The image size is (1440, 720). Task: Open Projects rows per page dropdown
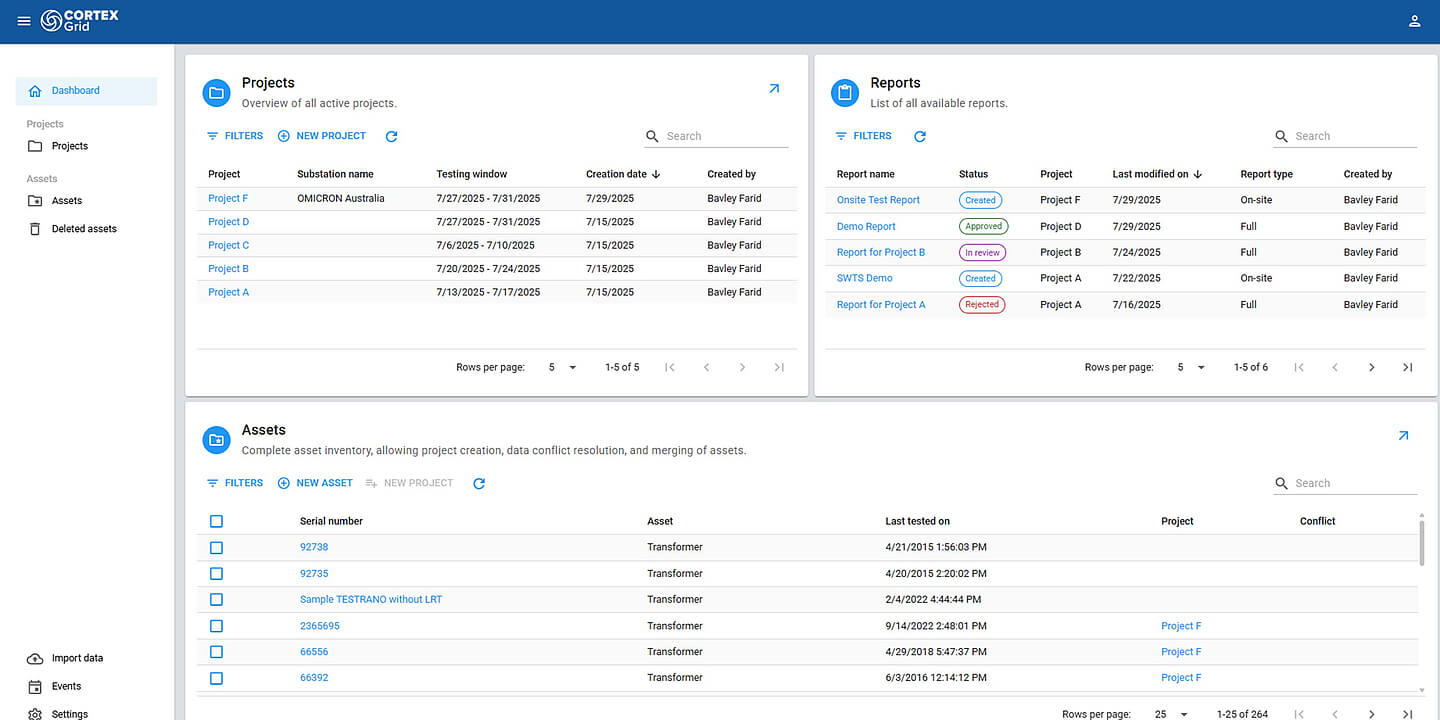coord(563,367)
